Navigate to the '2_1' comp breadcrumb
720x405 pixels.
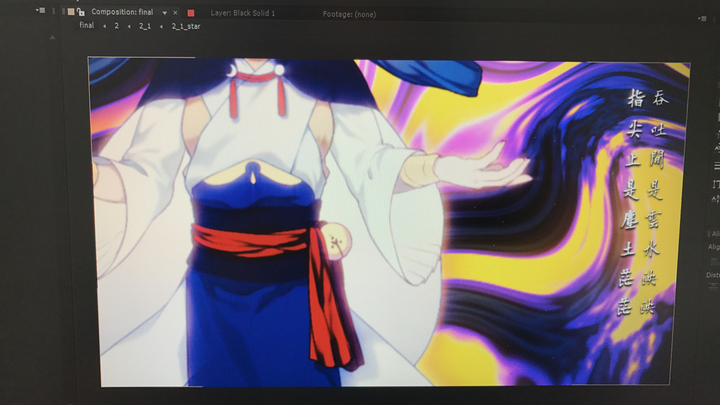[145, 26]
